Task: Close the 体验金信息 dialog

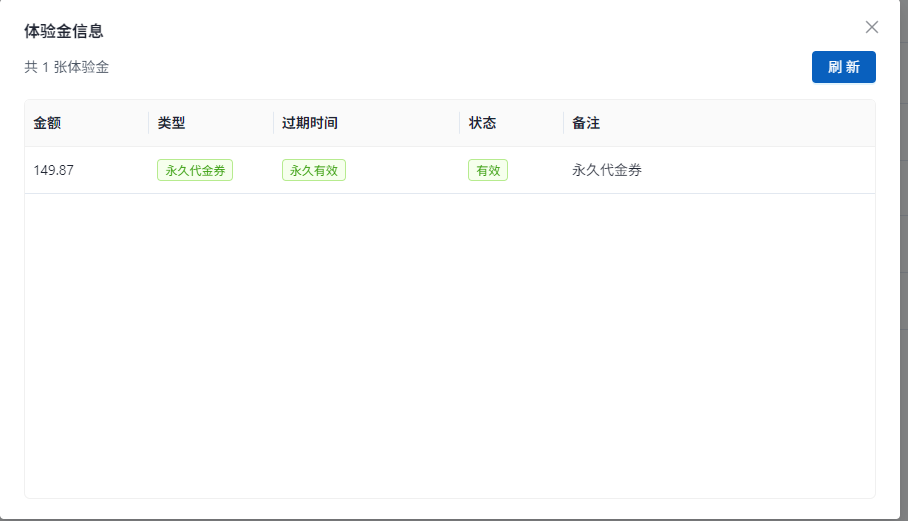Action: (872, 27)
